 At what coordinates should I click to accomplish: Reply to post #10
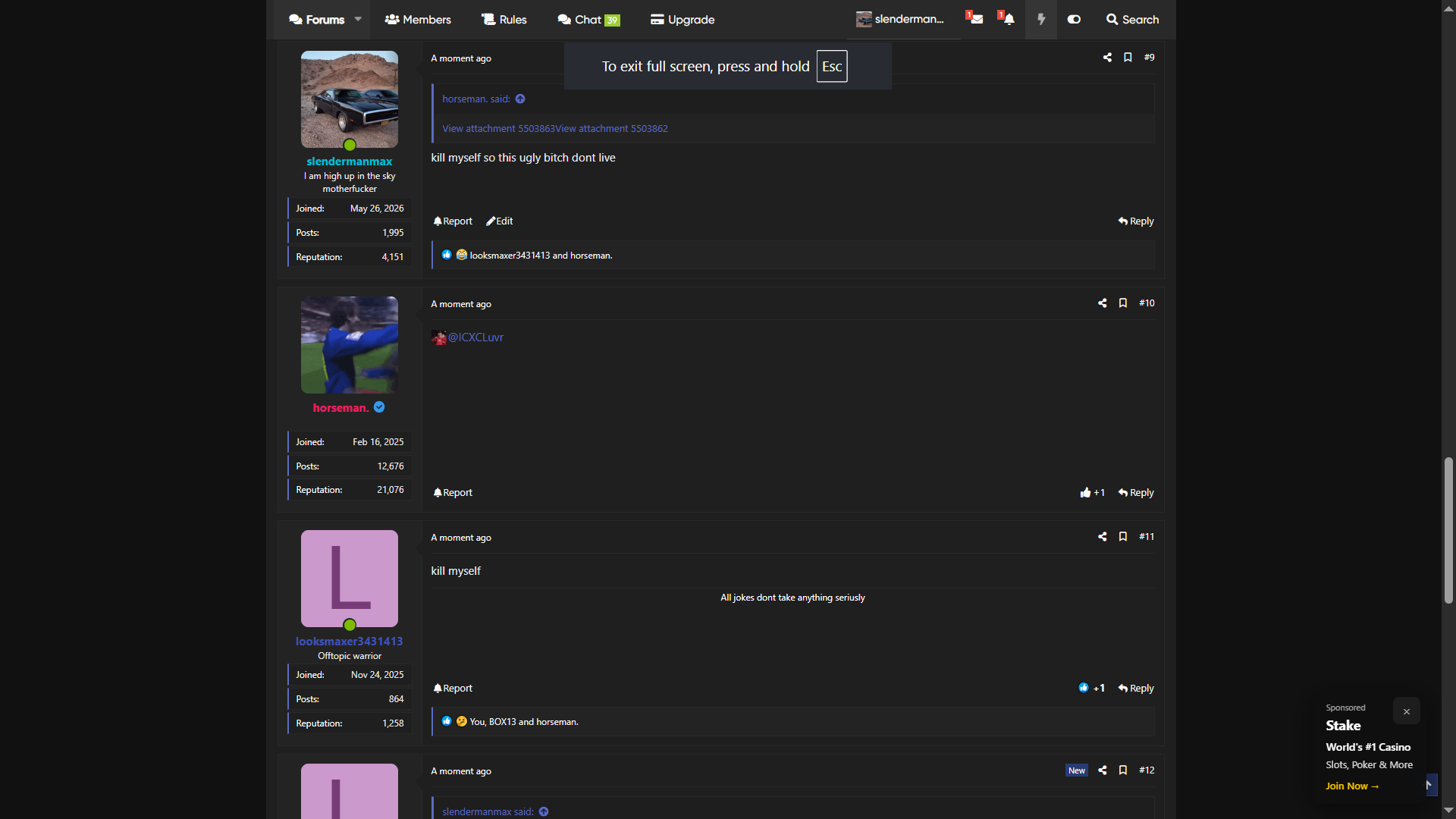tap(1136, 493)
